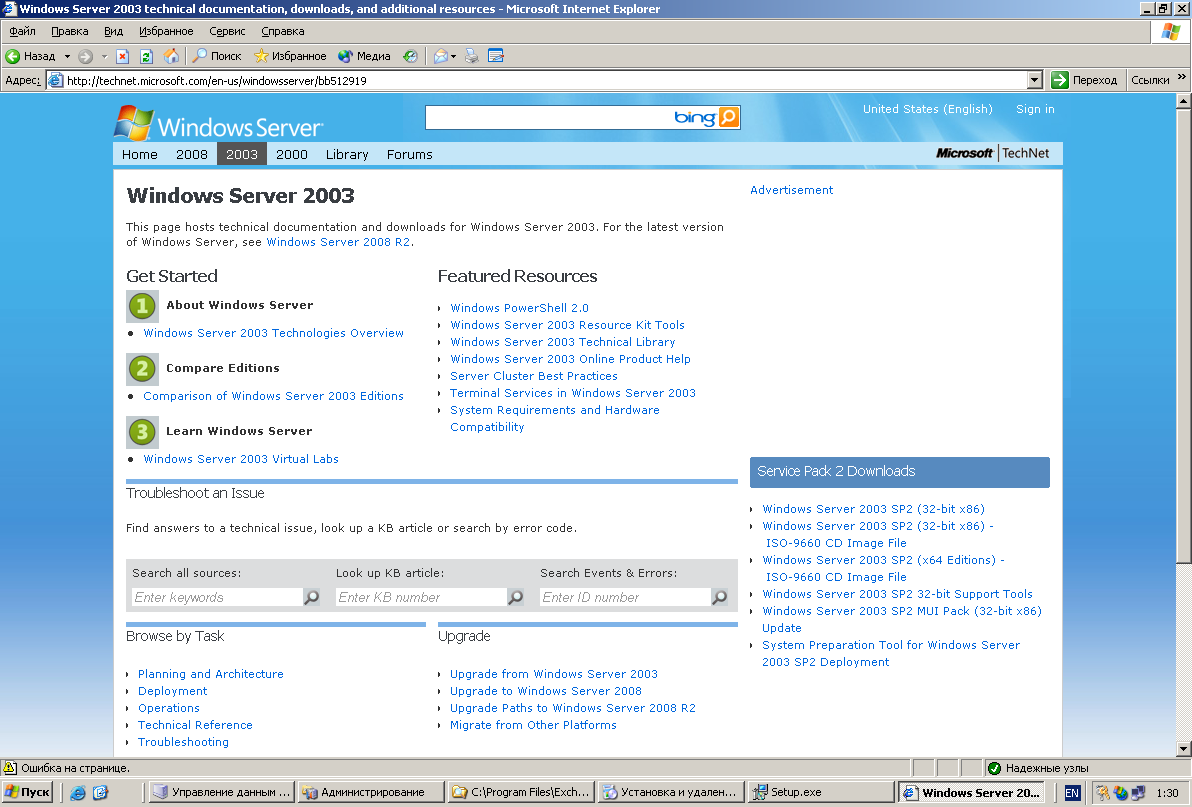Click the Enter ID number field
Screen dimensions: 1192x807
coord(625,597)
